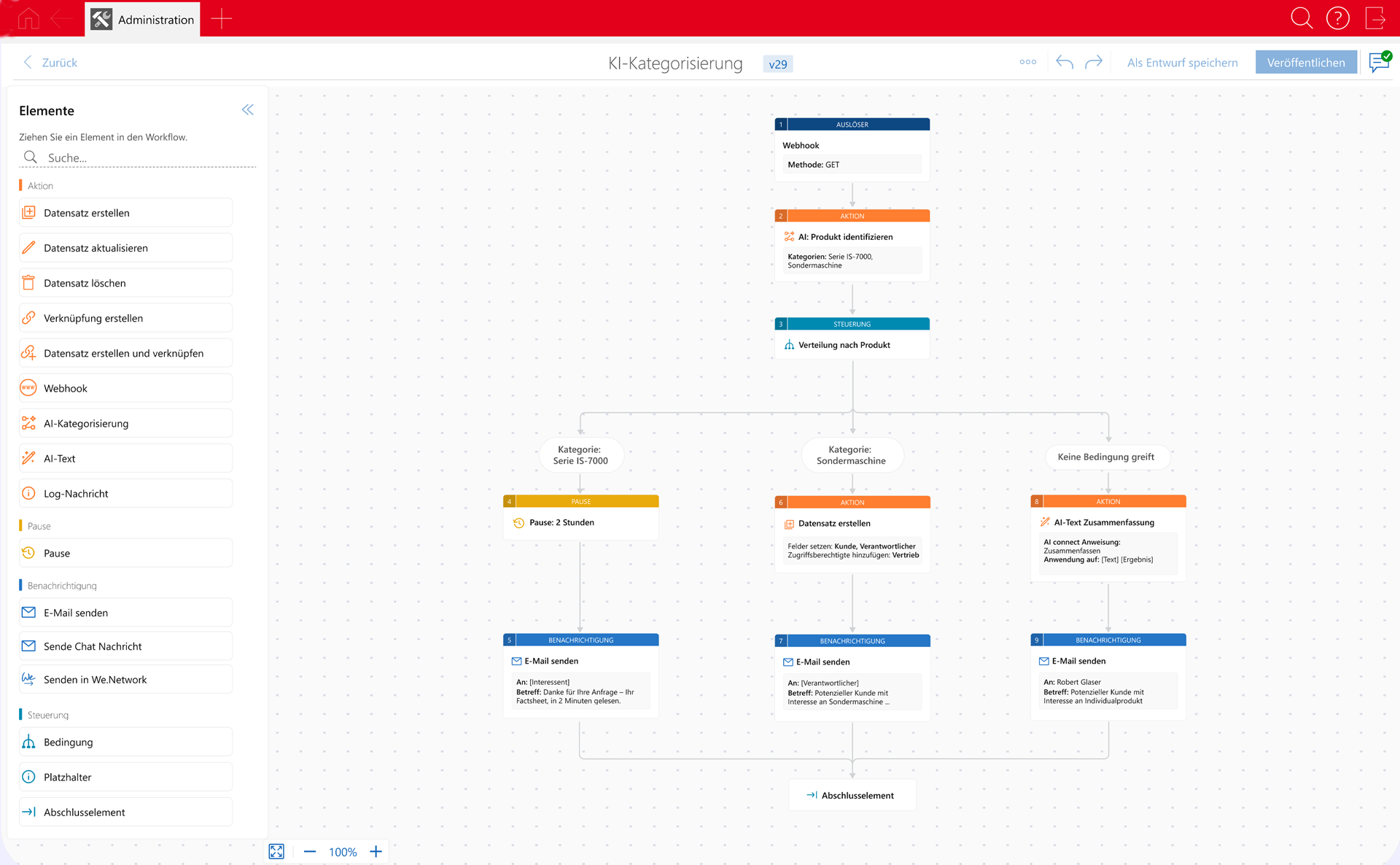Viewport: 1400px width, 865px height.
Task: Collapse the Elemente panel
Action: point(248,110)
